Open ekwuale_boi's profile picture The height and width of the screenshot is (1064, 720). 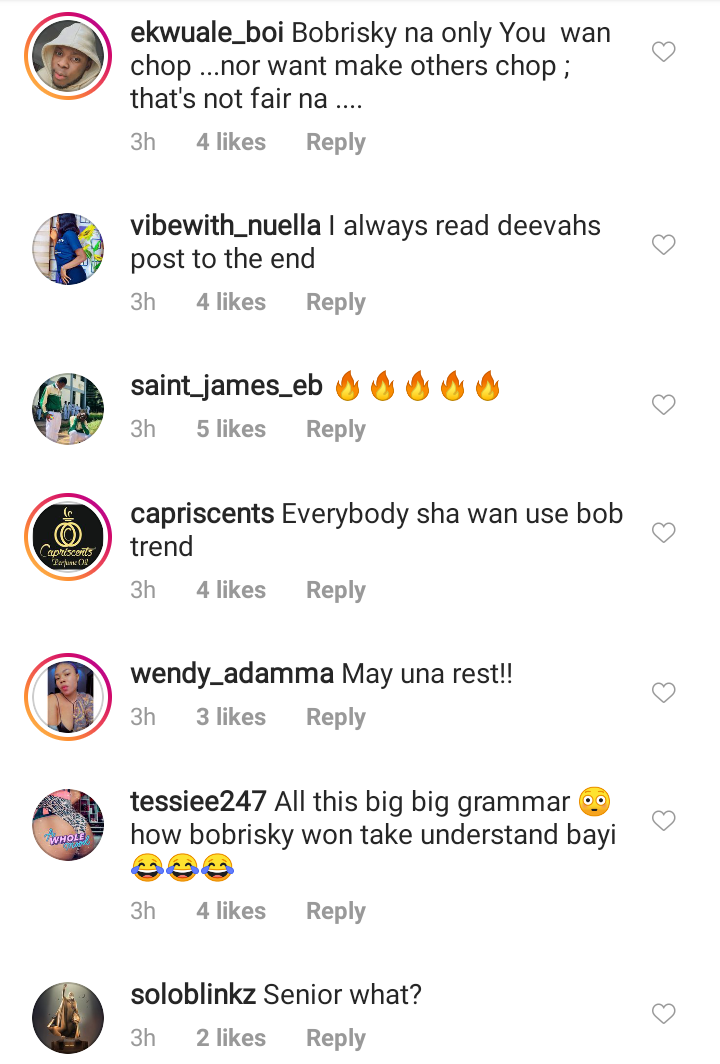68,56
